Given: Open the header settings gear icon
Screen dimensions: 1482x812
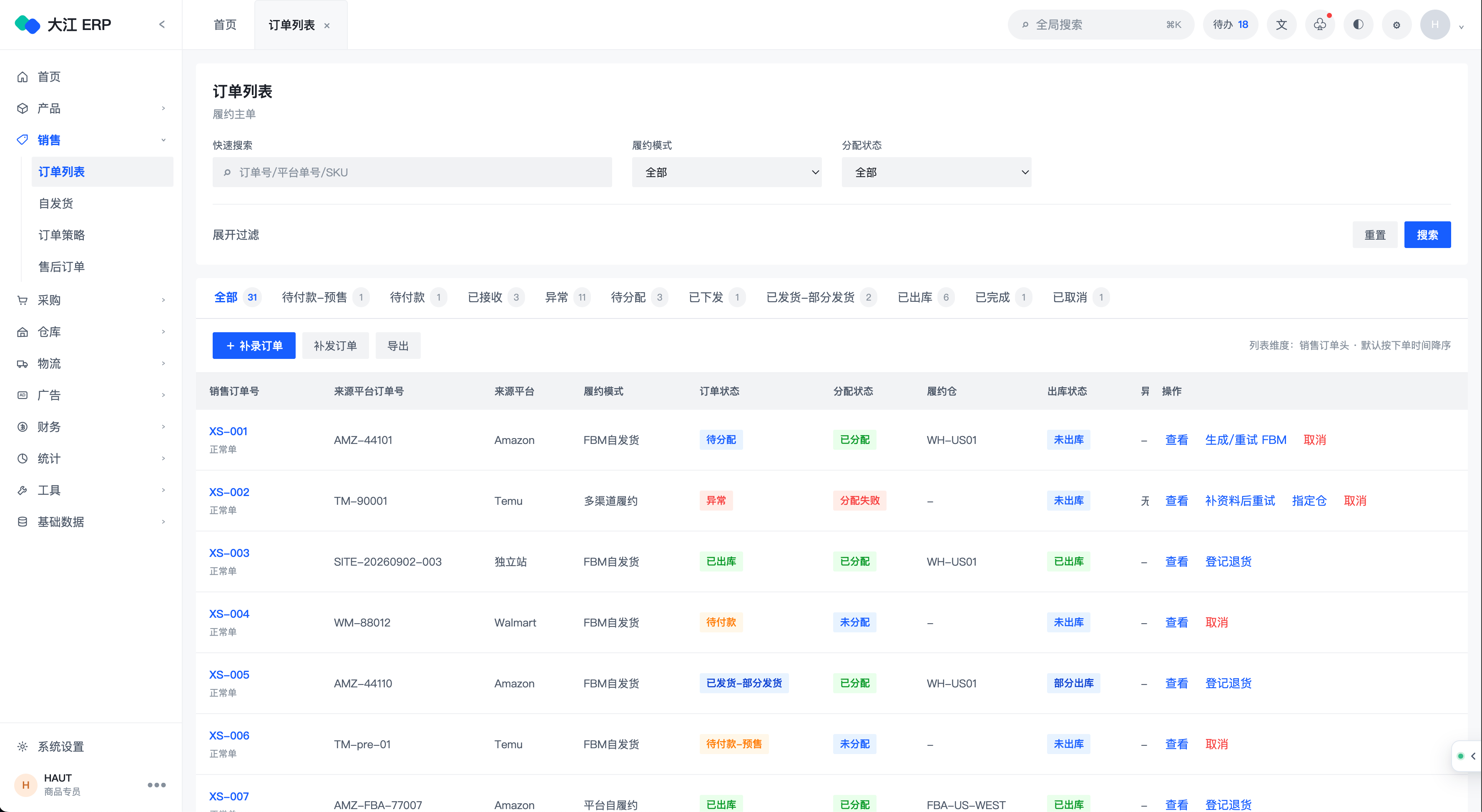Looking at the screenshot, I should pyautogui.click(x=1396, y=25).
